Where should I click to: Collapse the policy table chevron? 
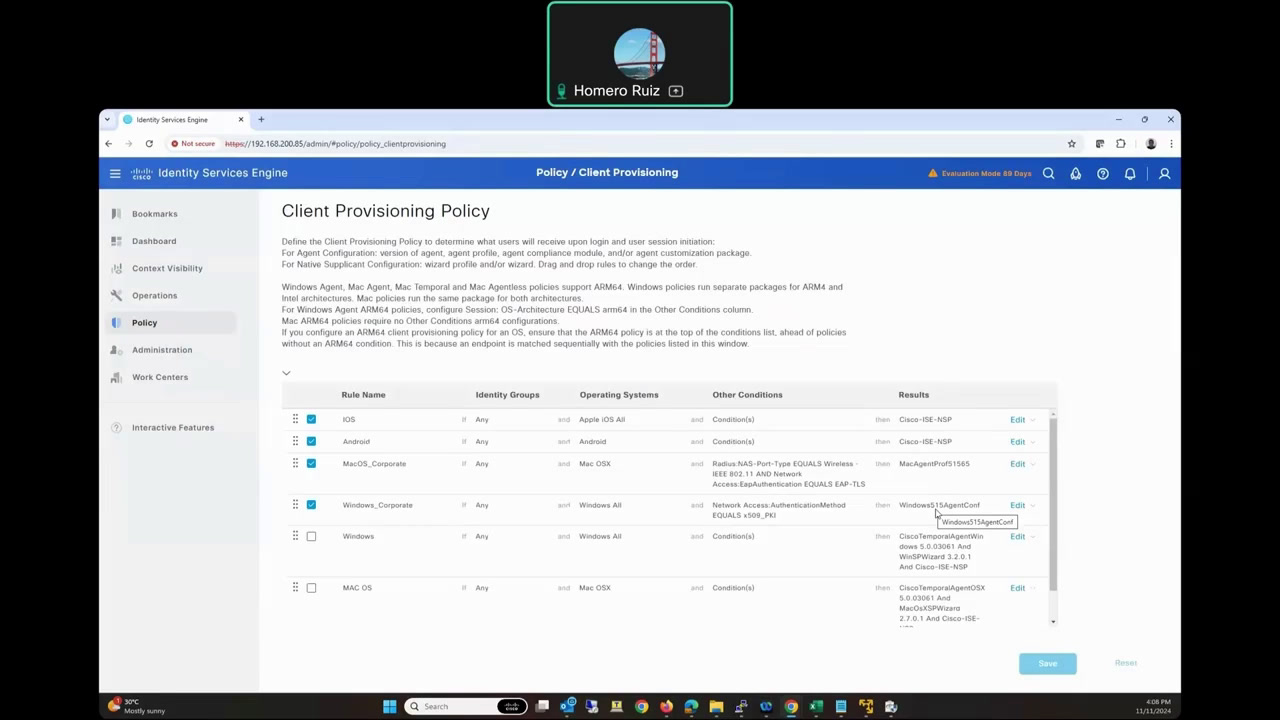pos(286,373)
